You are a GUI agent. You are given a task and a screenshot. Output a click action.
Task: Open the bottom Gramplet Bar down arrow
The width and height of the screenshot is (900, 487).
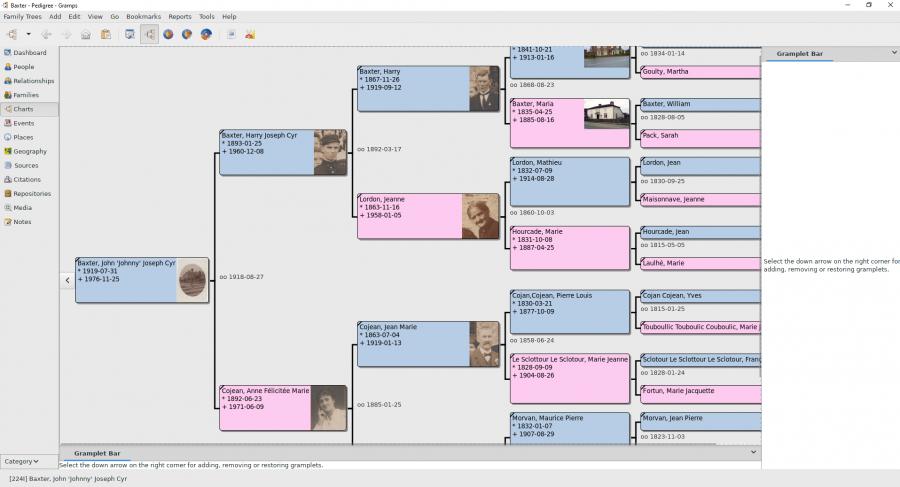click(753, 452)
